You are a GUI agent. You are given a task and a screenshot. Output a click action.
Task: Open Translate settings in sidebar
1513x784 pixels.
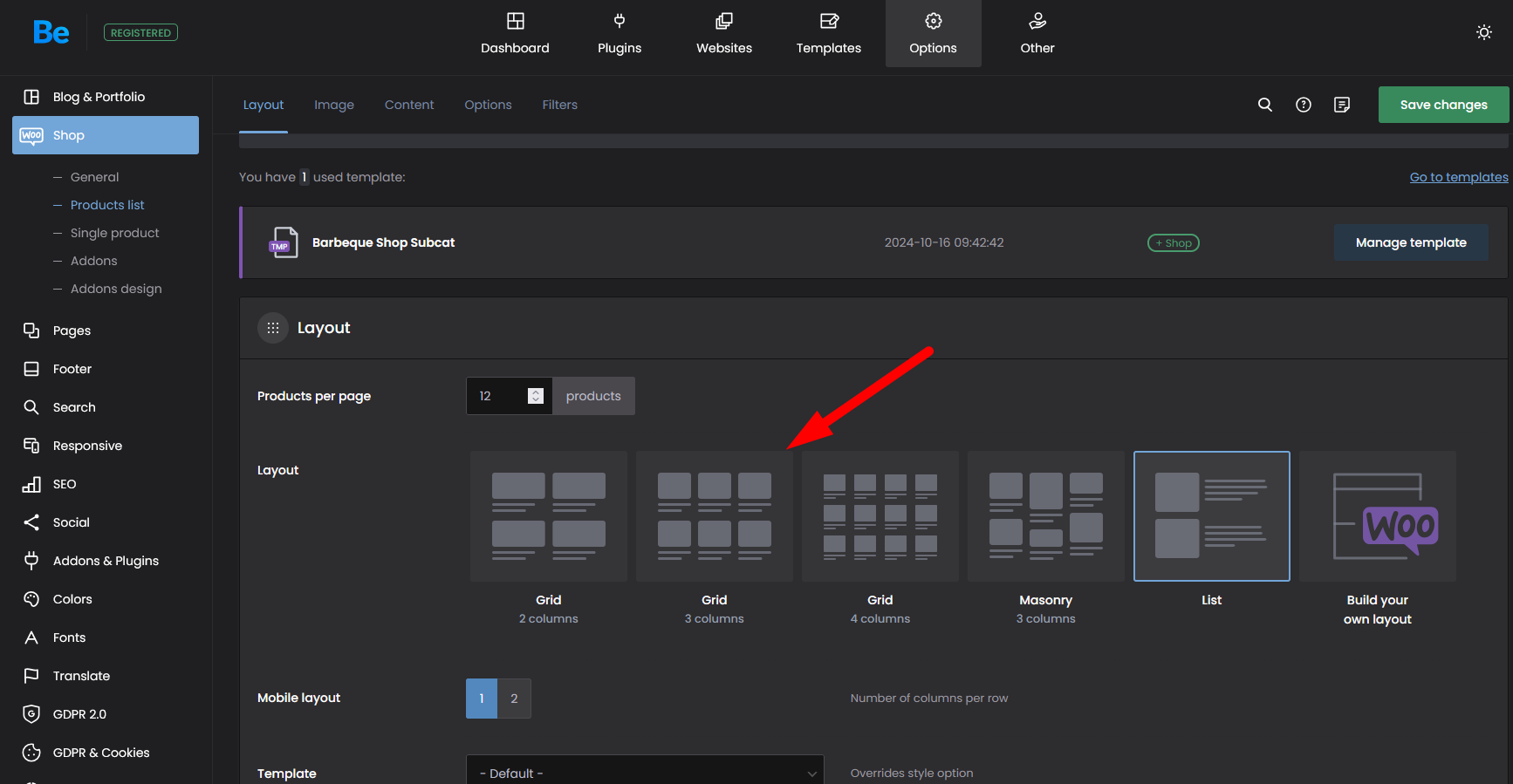(106, 676)
